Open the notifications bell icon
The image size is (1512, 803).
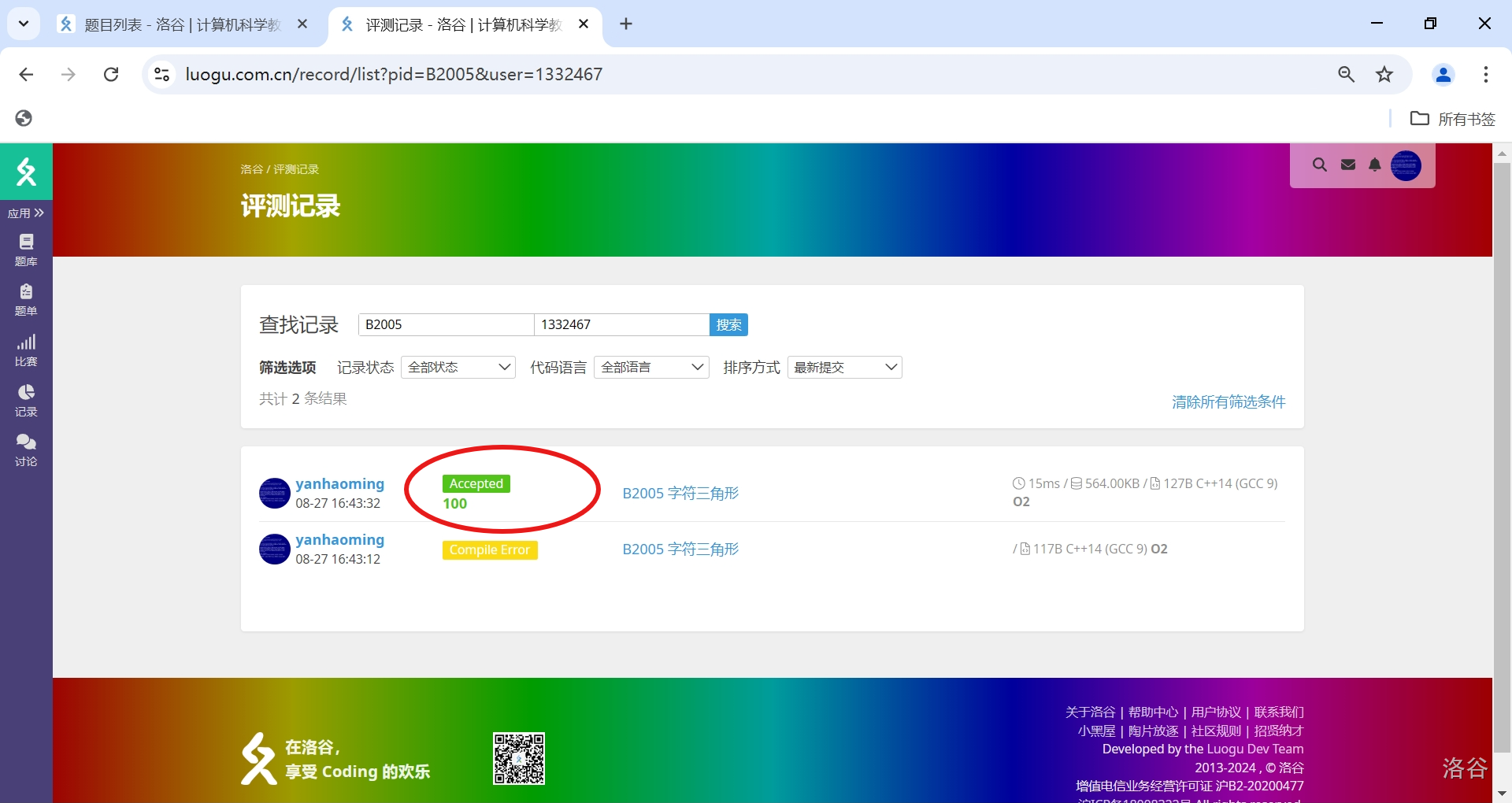1375,165
